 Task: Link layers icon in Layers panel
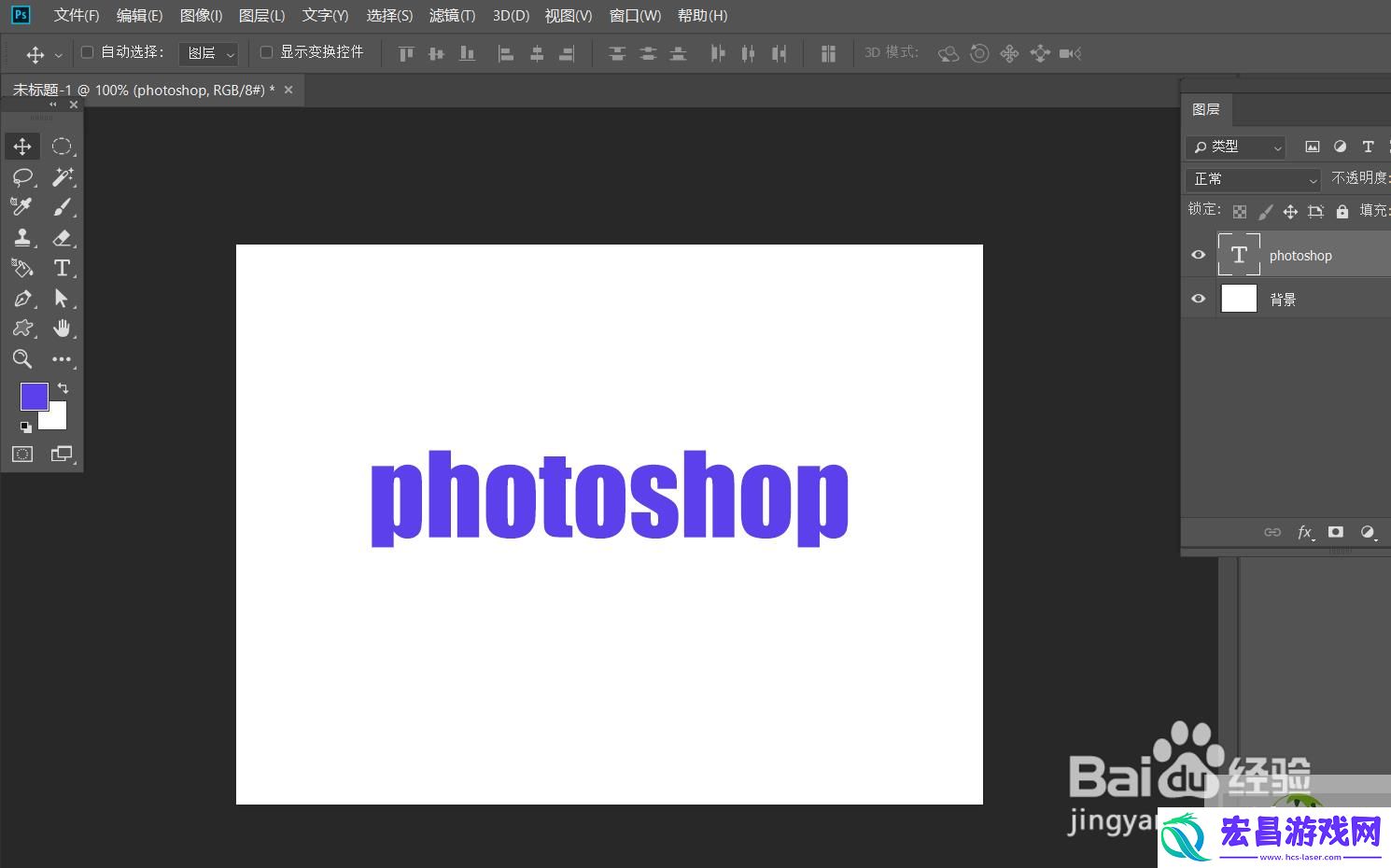point(1272,532)
